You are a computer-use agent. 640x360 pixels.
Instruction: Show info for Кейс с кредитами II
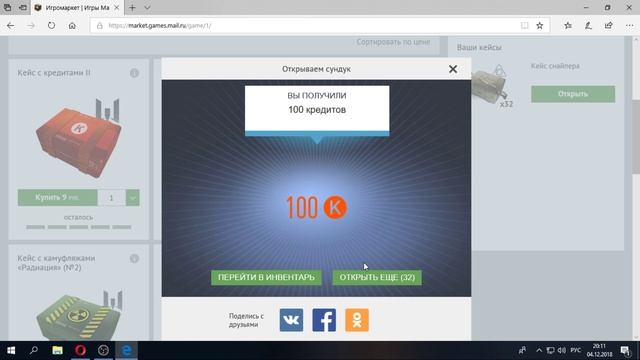134,73
